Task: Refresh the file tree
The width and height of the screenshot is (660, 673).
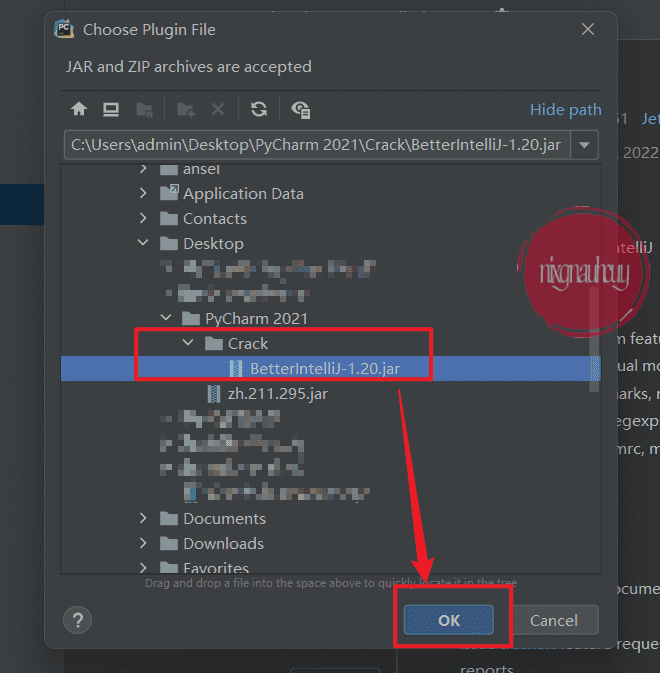Action: [259, 109]
